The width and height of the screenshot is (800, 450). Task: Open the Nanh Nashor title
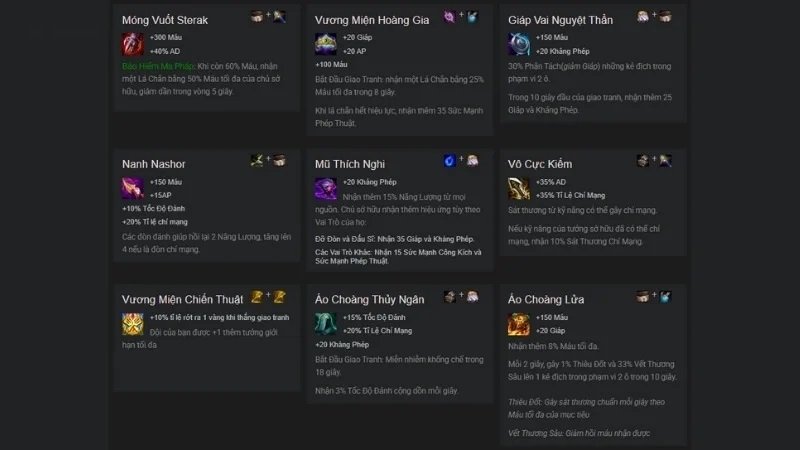pyautogui.click(x=154, y=164)
